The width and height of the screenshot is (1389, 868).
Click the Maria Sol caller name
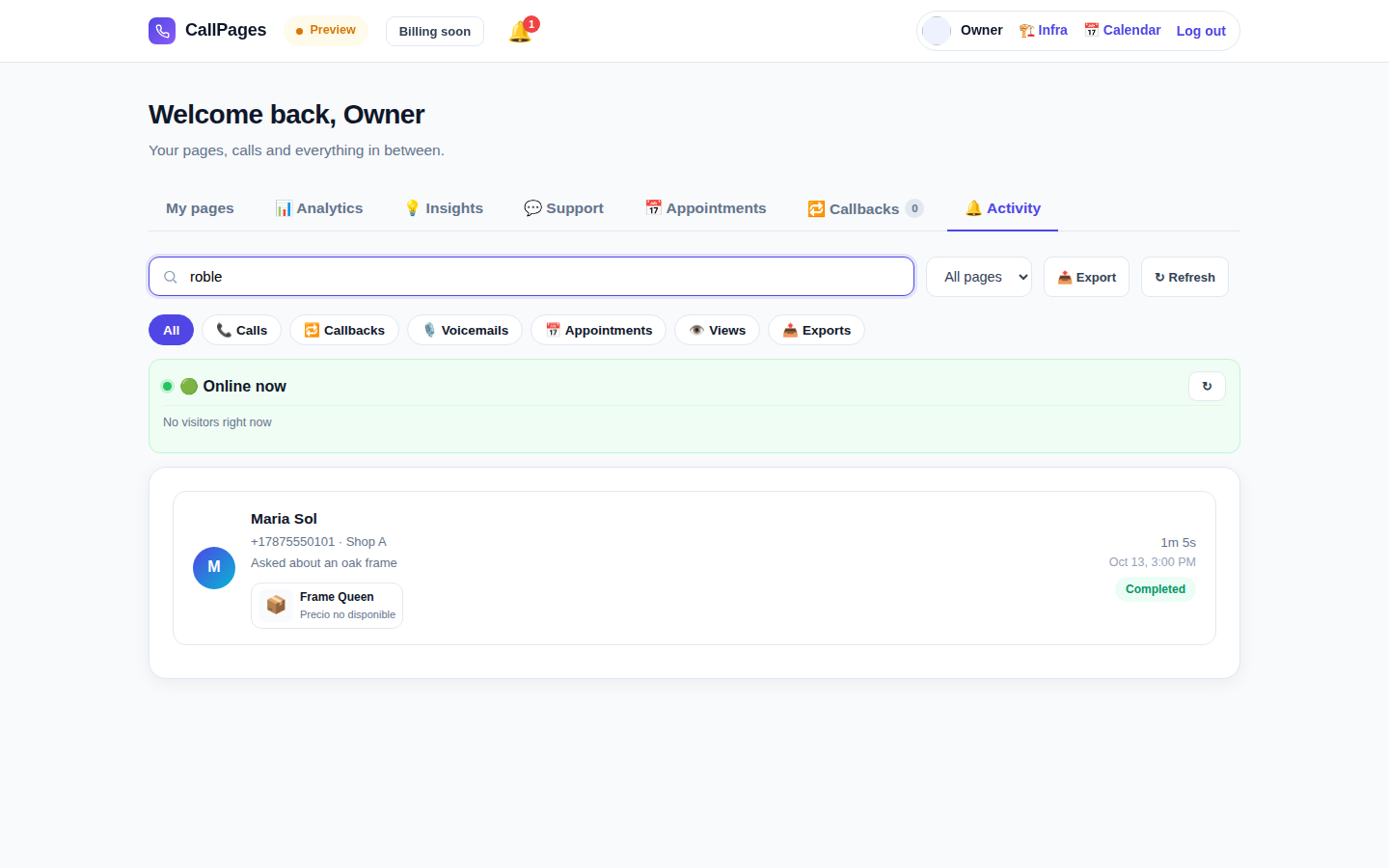point(284,519)
